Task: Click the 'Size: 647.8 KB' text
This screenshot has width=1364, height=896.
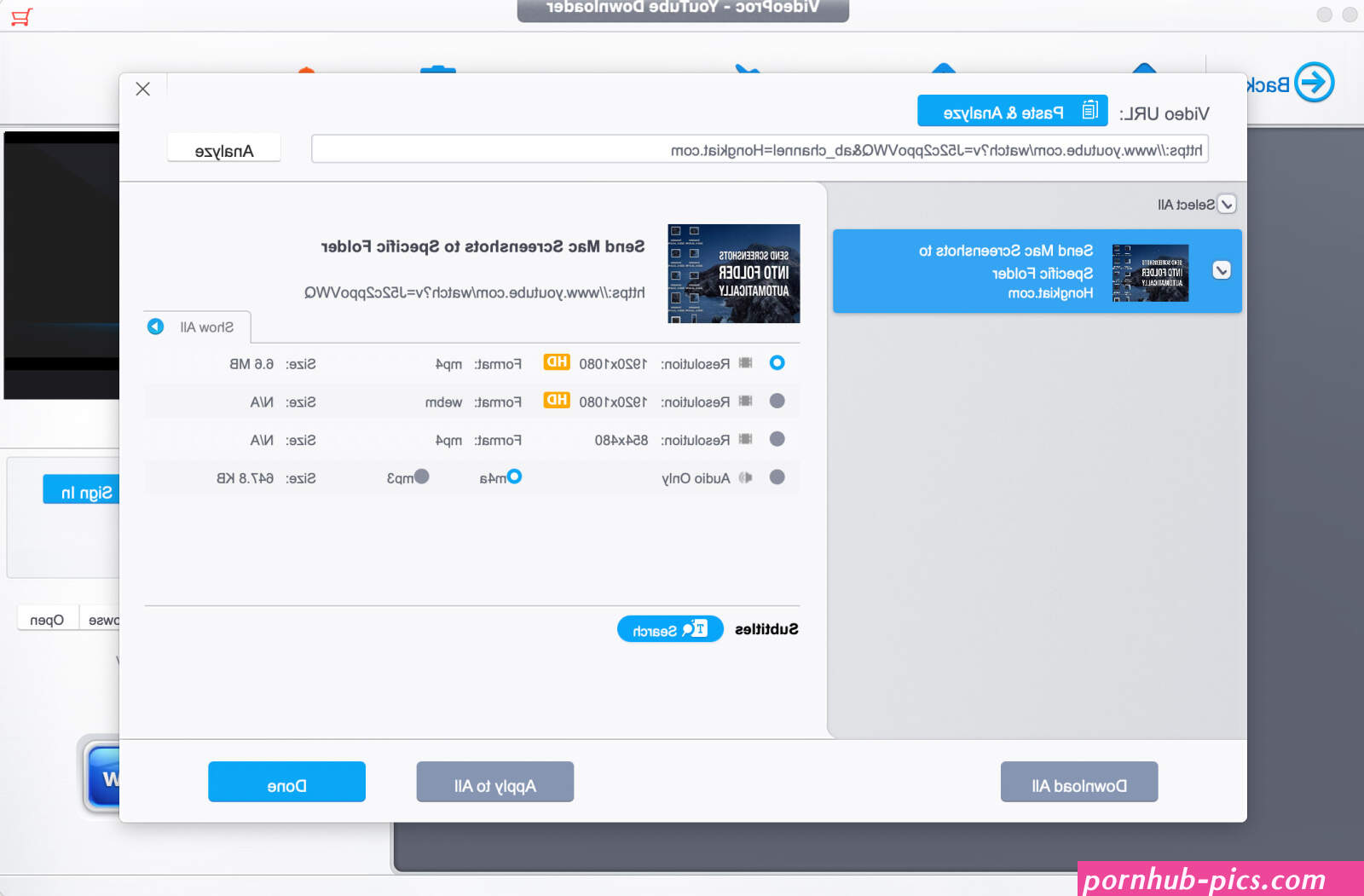Action: pyautogui.click(x=266, y=478)
